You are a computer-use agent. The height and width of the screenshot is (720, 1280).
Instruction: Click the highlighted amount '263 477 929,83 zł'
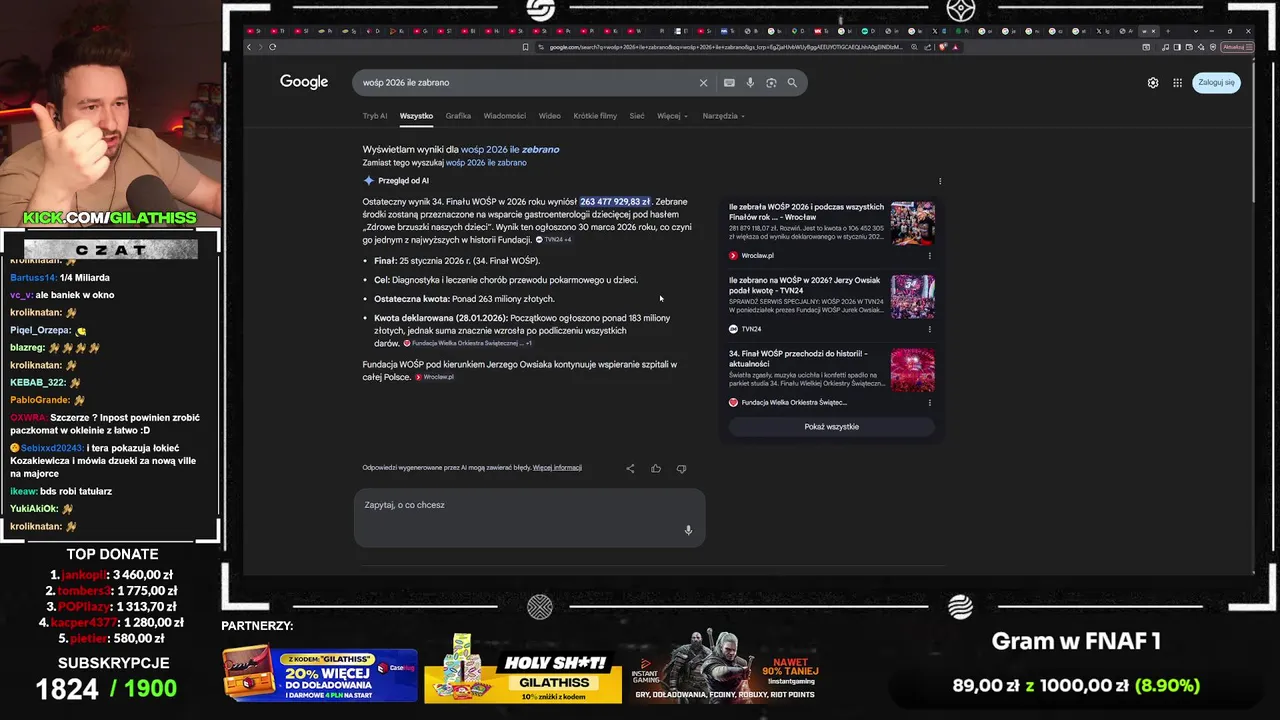(x=615, y=202)
